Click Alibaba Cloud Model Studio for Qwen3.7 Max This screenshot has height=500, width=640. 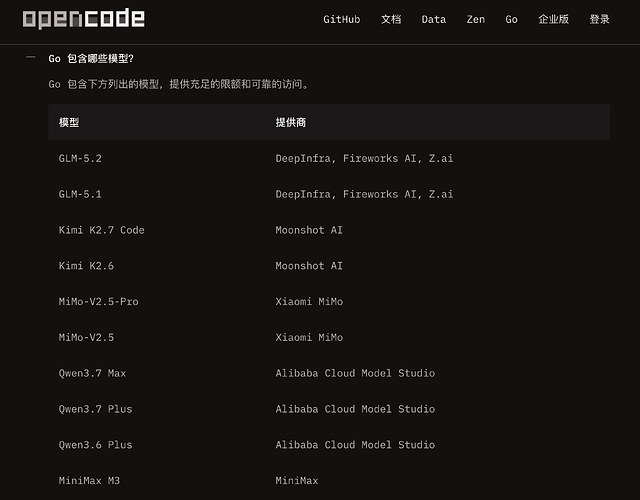(355, 373)
